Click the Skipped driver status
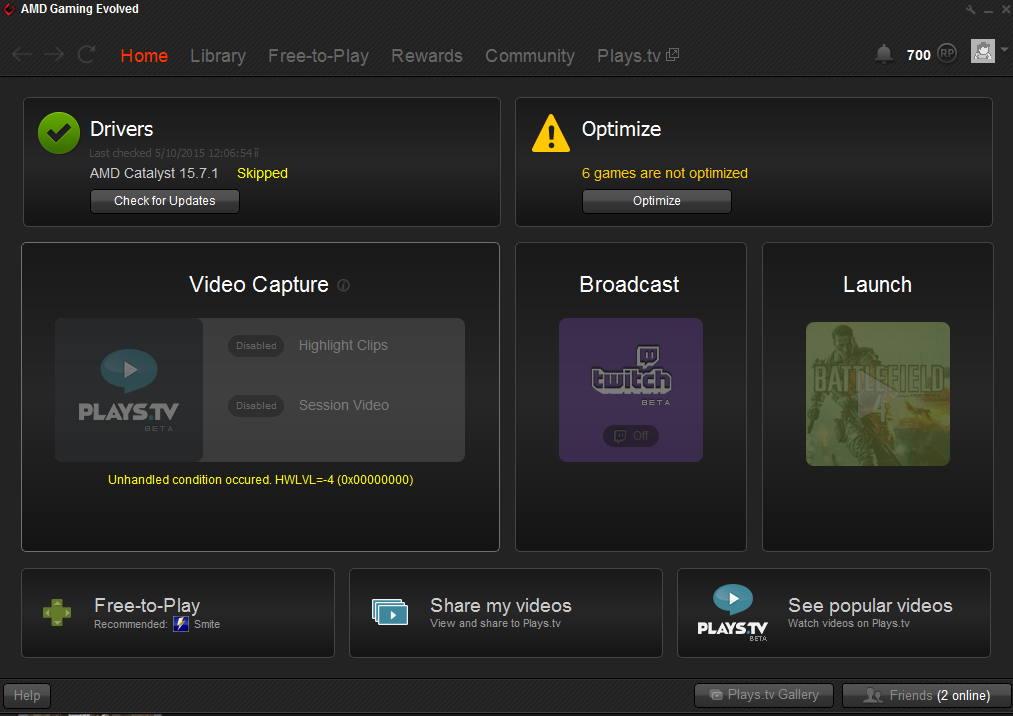Image resolution: width=1013 pixels, height=716 pixels. (262, 173)
